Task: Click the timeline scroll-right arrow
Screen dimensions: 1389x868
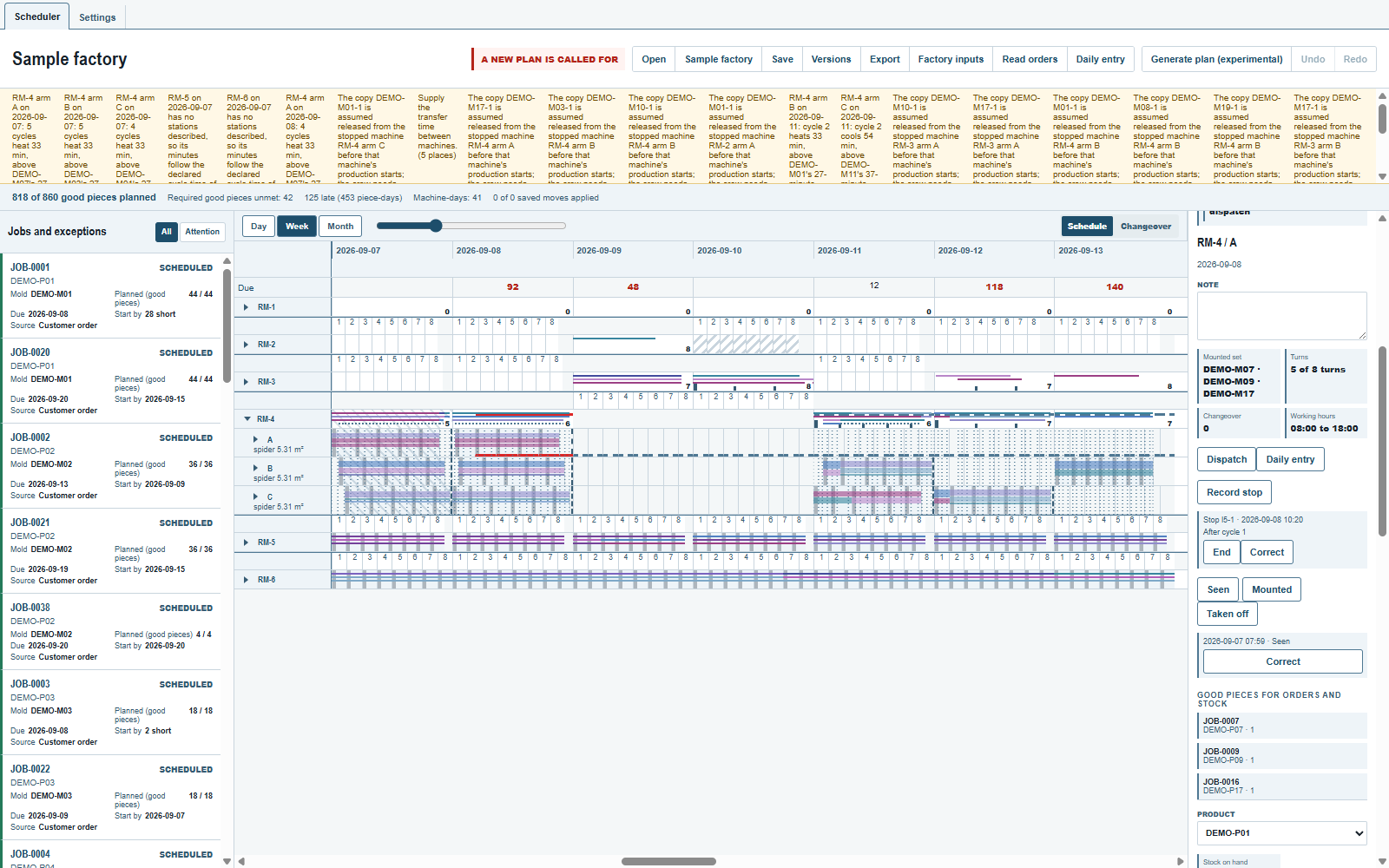Action: [x=1181, y=862]
